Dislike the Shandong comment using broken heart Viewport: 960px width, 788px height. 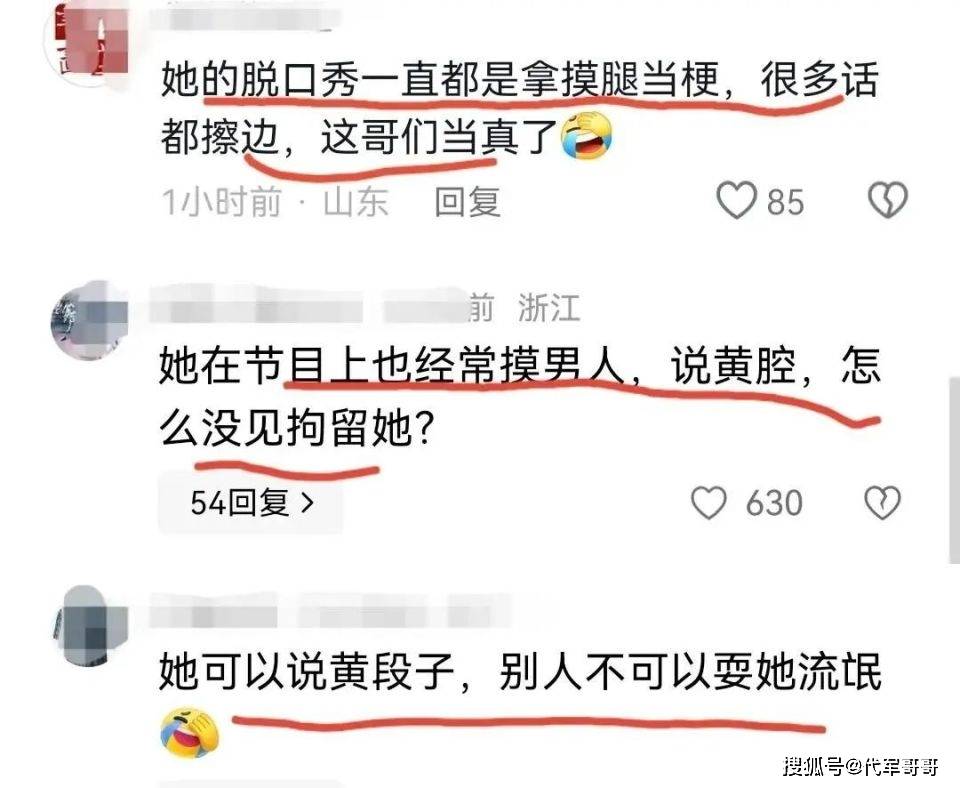tap(888, 200)
